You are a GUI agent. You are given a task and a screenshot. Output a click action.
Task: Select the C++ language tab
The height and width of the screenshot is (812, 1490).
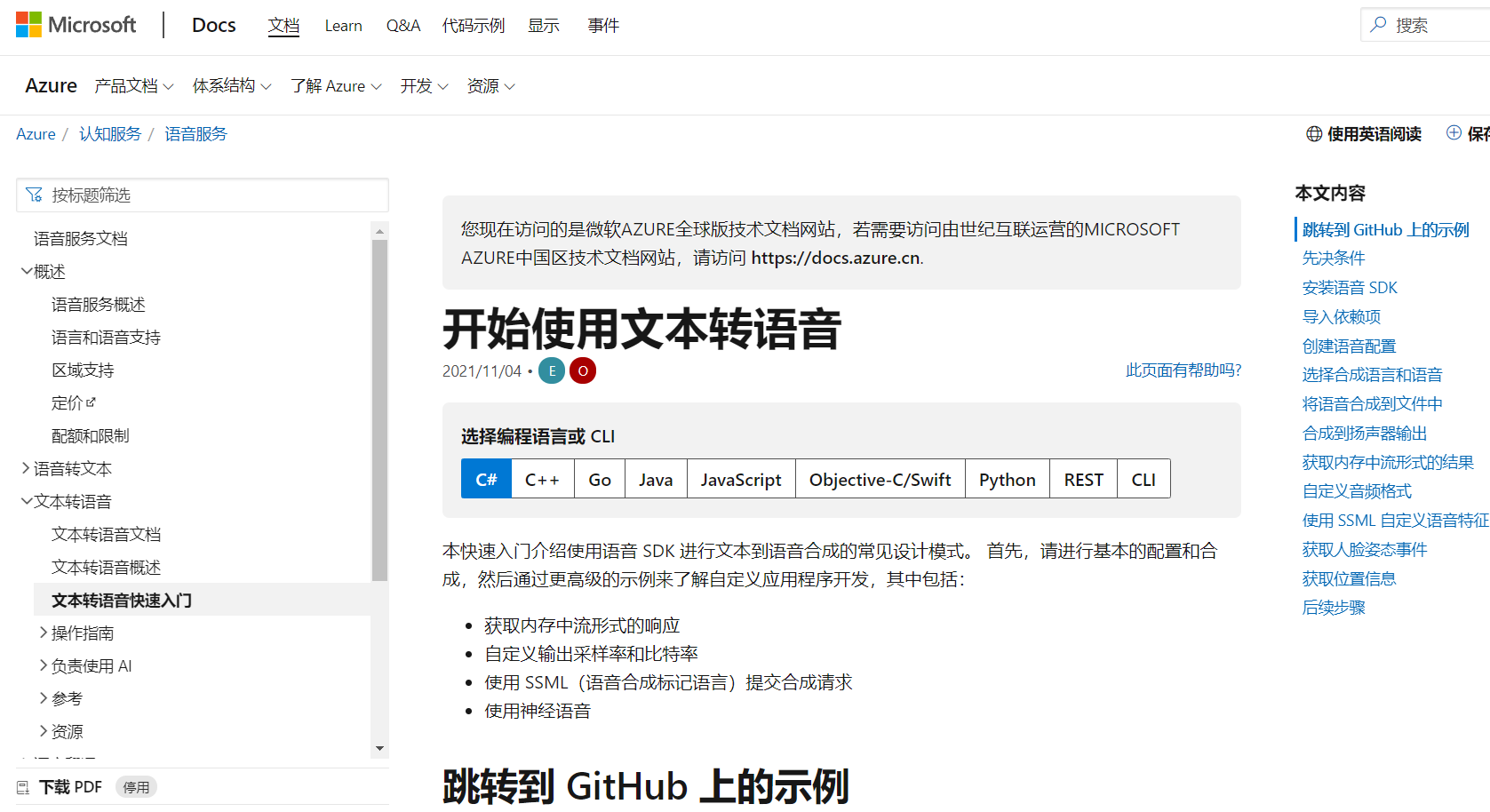(542, 479)
